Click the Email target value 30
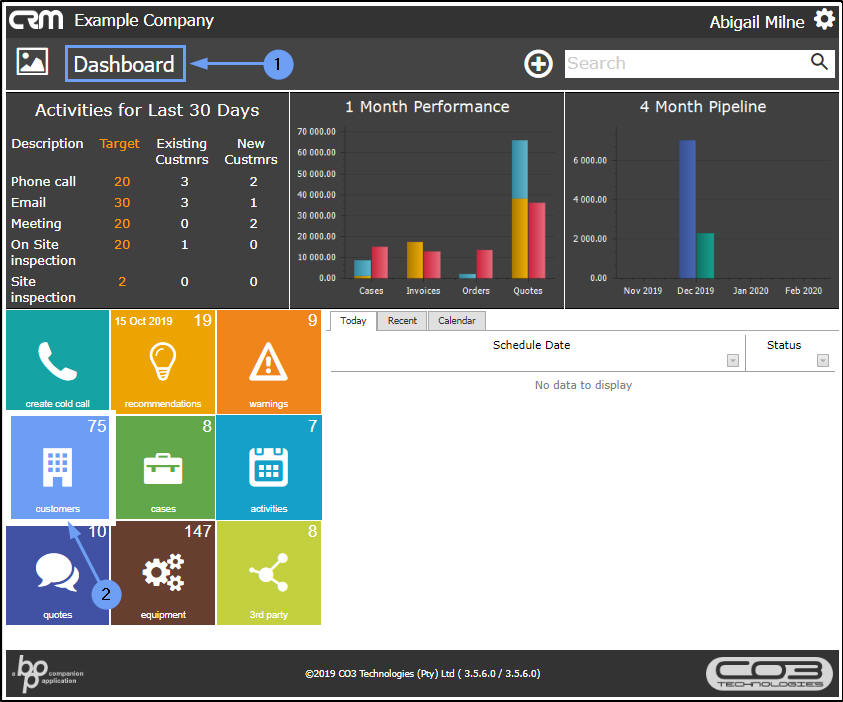 coord(122,203)
